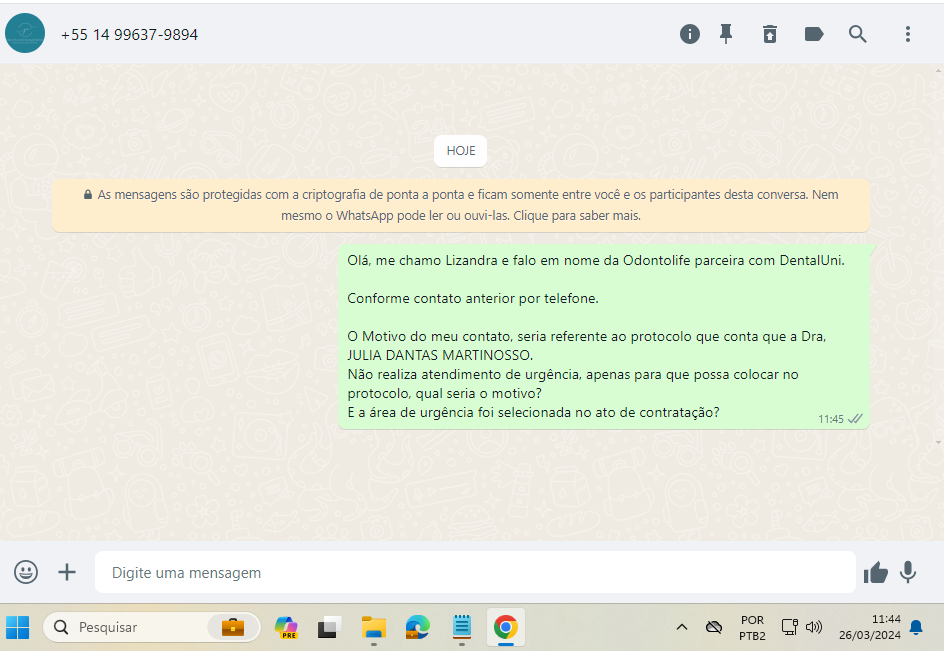Click double check read receipt icon

[x=855, y=419]
